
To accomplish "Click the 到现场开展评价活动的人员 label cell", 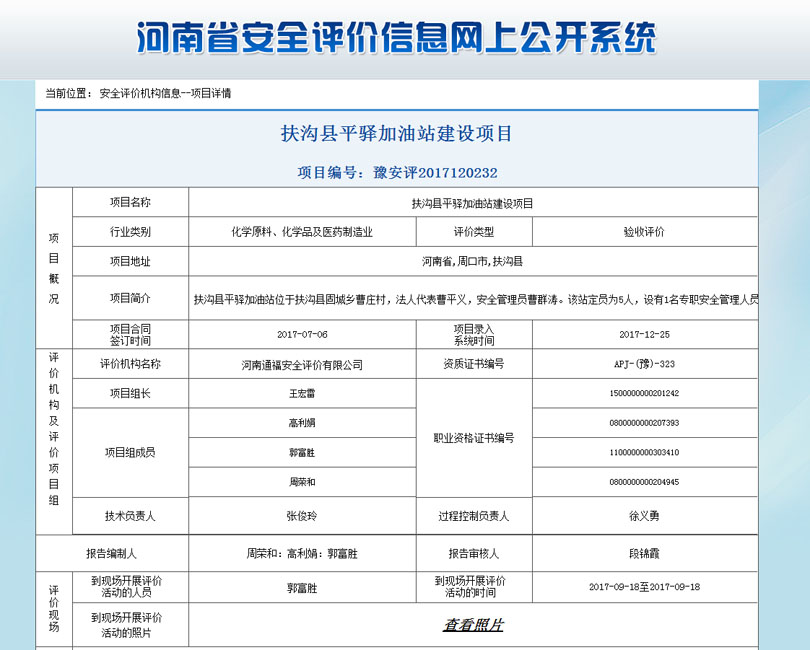I will 130,587.
